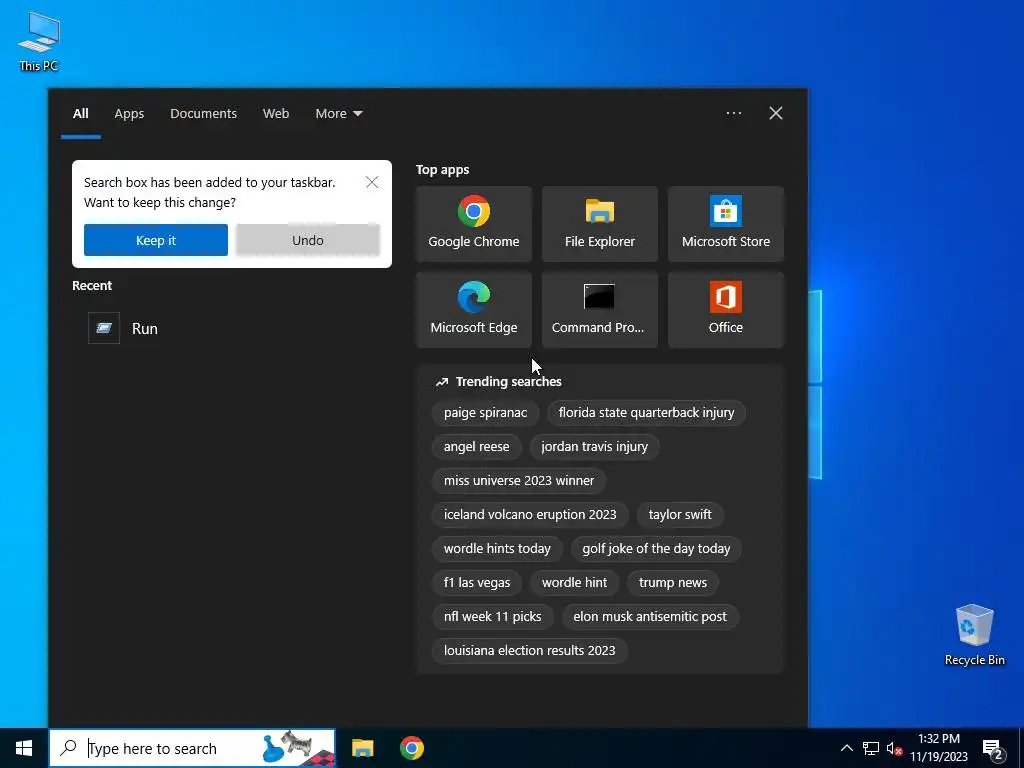Screen dimensions: 1024x768
Task: Click the network status tray icon
Action: tap(871, 748)
